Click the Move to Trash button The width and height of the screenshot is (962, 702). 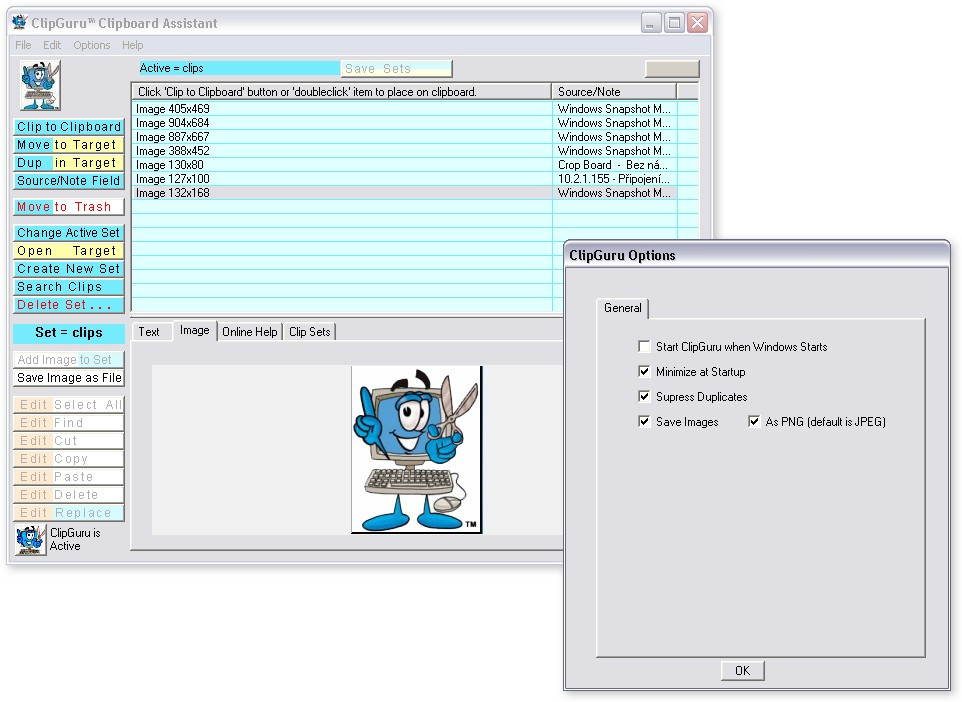(69, 207)
